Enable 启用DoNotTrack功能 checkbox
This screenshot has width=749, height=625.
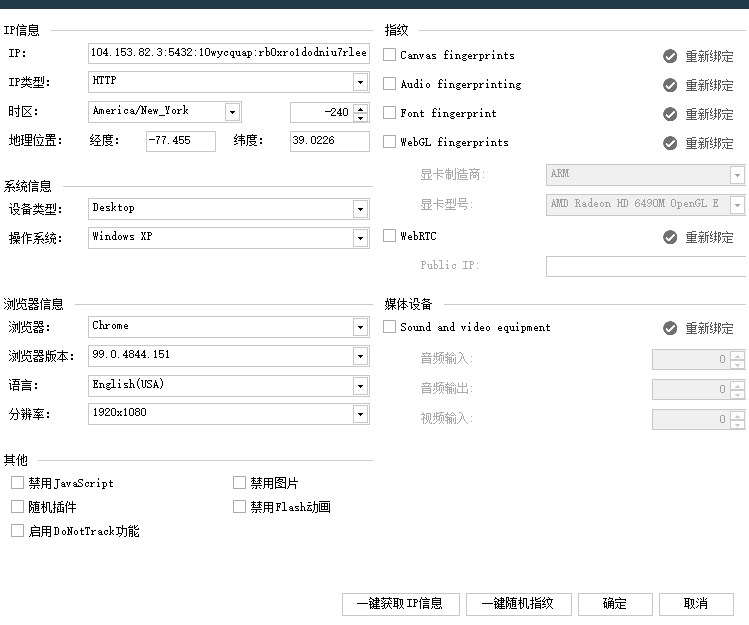[x=17, y=530]
